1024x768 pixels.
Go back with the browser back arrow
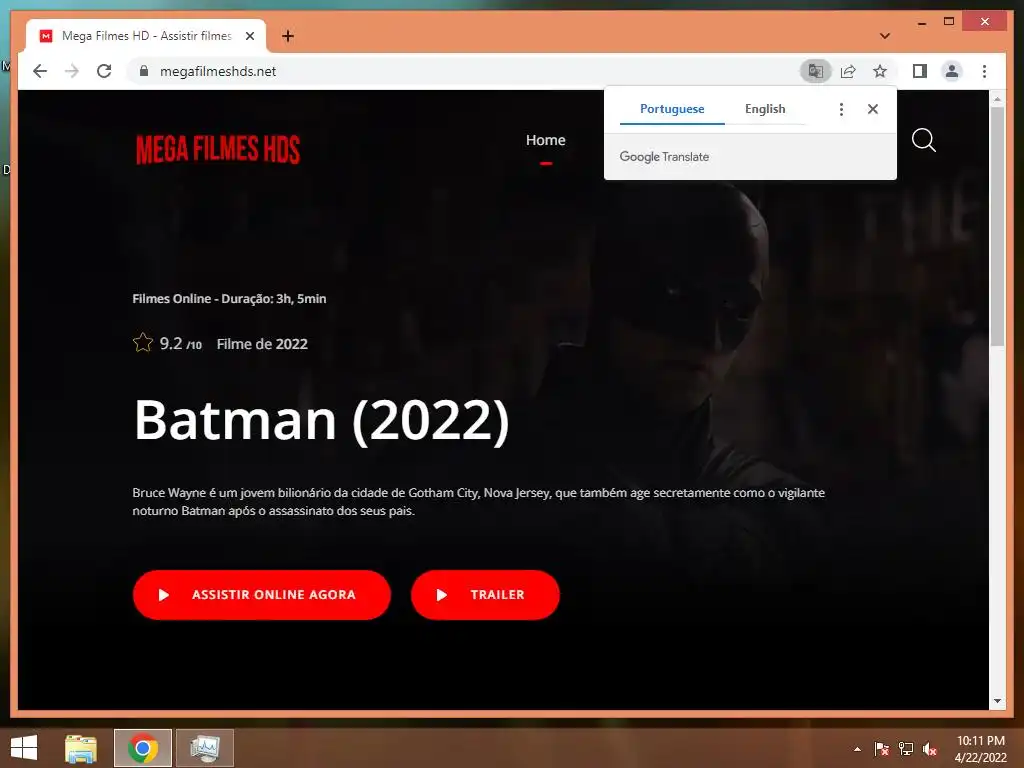coord(40,71)
